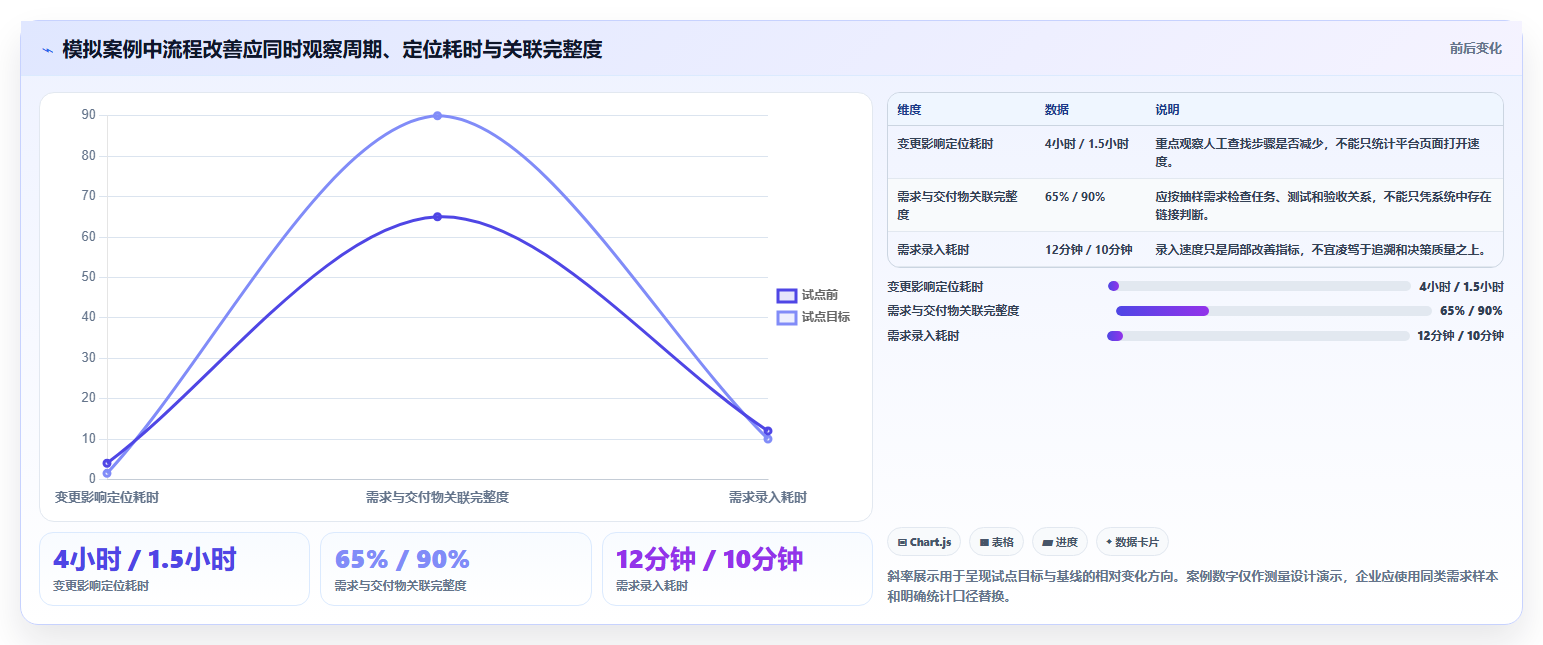1543x645 pixels.
Task: Click the 变更影响定位耗时 progress bar
Action: coord(1259,286)
